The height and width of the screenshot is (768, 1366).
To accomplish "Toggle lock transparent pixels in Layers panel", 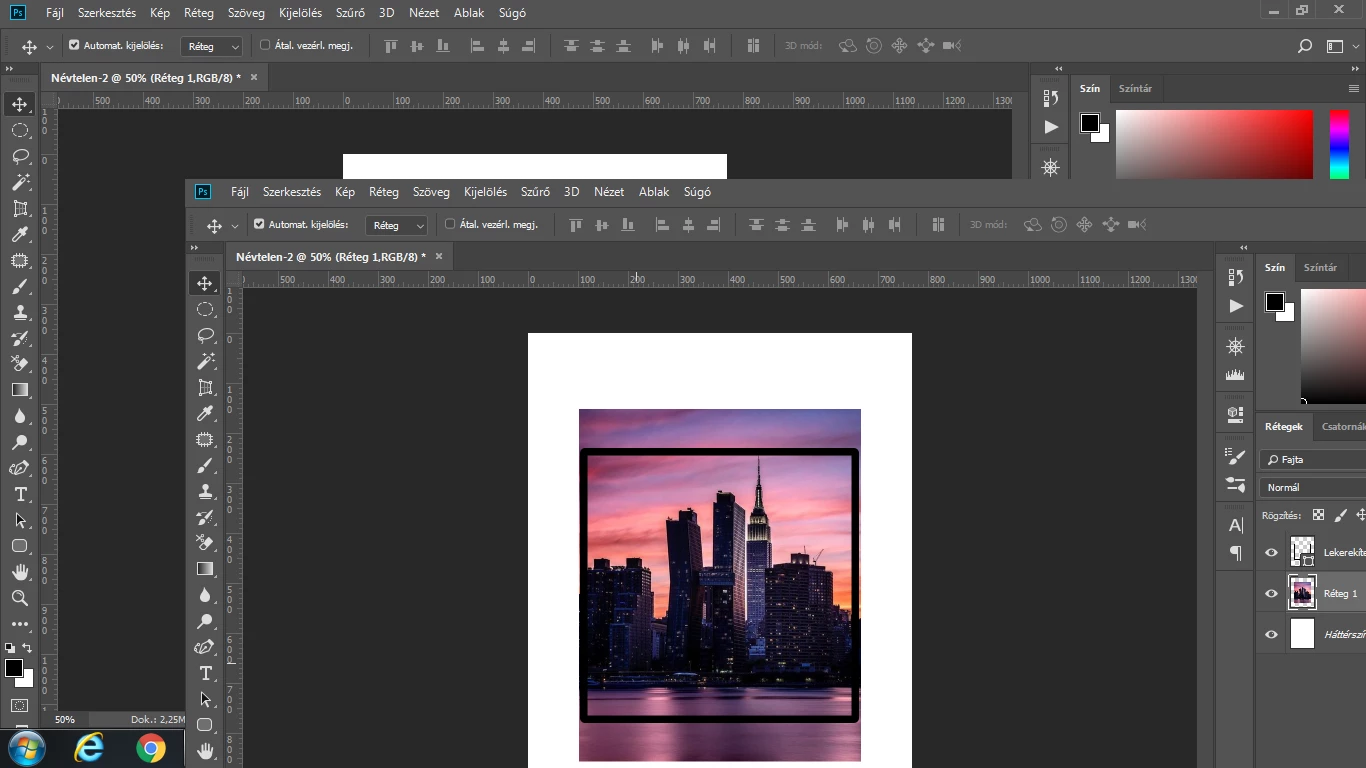I will point(1318,515).
